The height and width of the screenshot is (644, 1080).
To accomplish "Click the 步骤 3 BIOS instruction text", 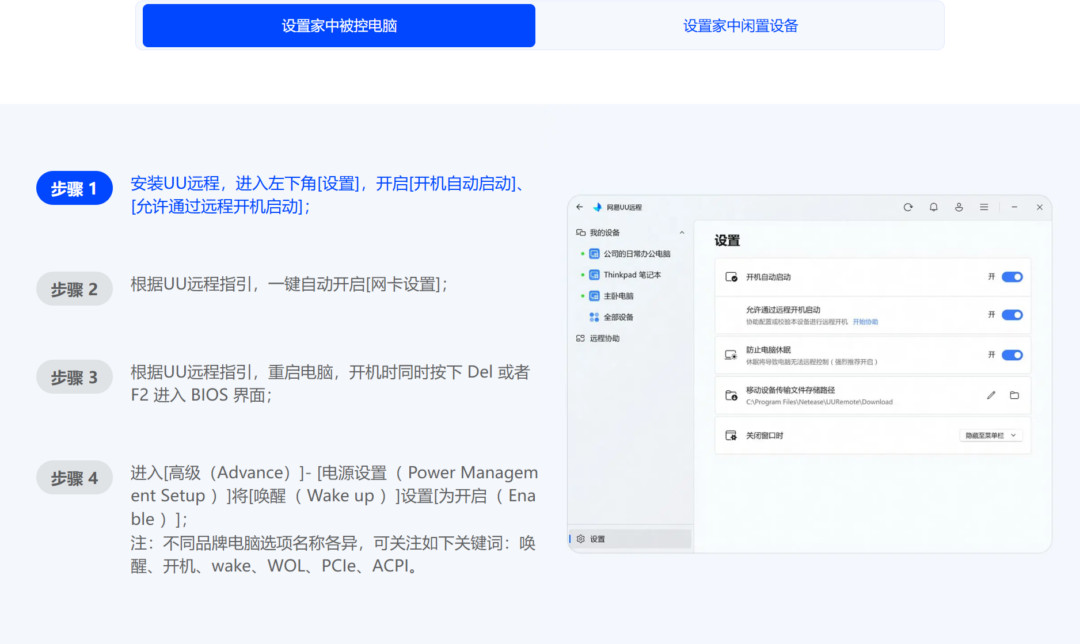I will point(331,383).
